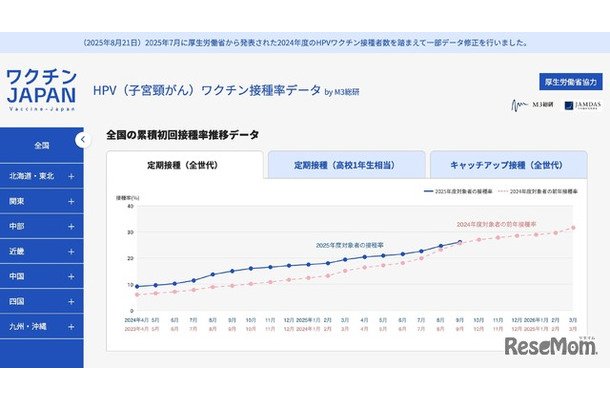610x400 pixels.
Task: Click the last blue data point on chart
Action: point(460,242)
